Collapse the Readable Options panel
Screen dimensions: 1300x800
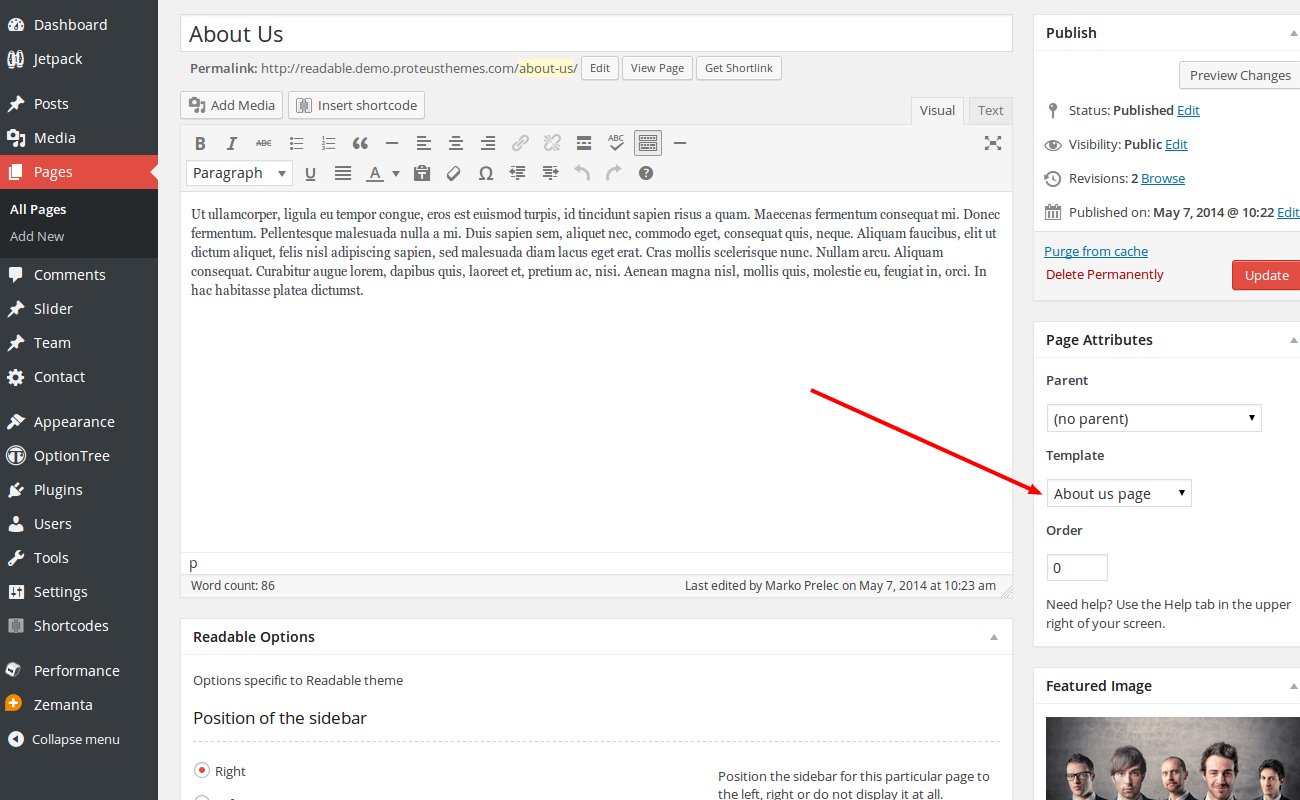994,637
